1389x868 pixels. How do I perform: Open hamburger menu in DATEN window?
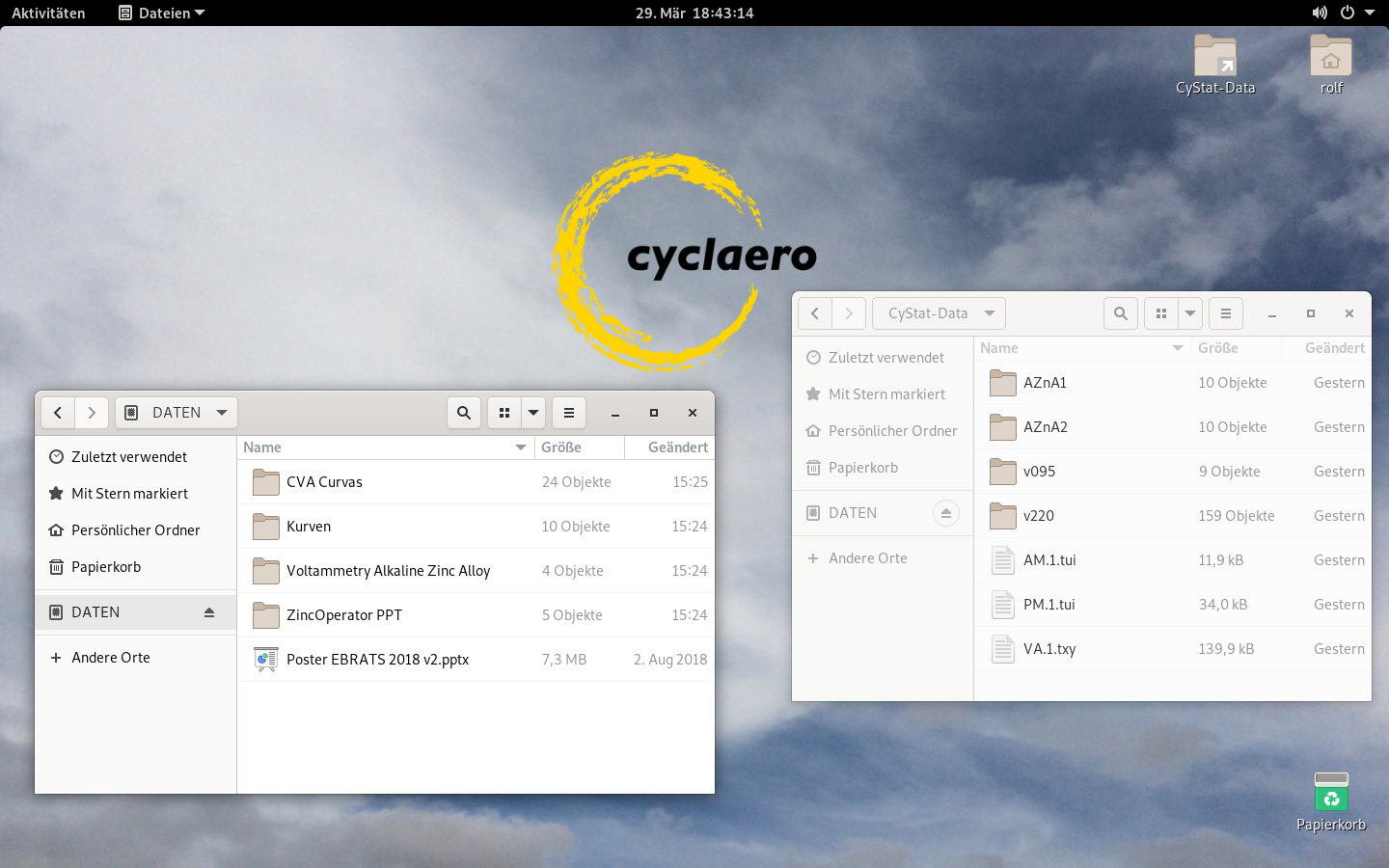point(569,413)
